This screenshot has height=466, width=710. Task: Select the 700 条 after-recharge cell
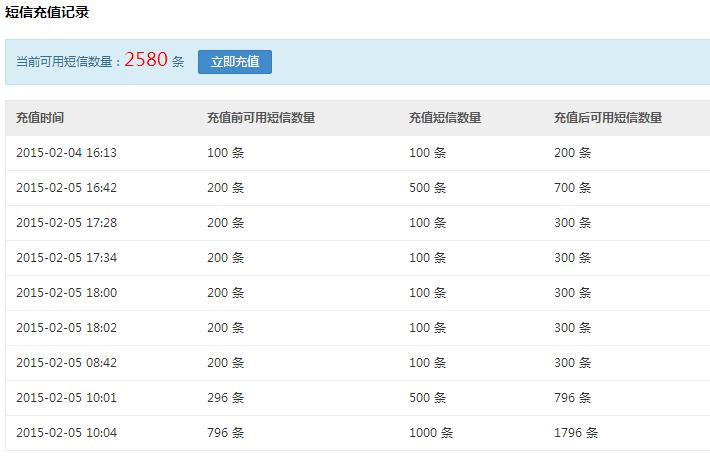[573, 188]
